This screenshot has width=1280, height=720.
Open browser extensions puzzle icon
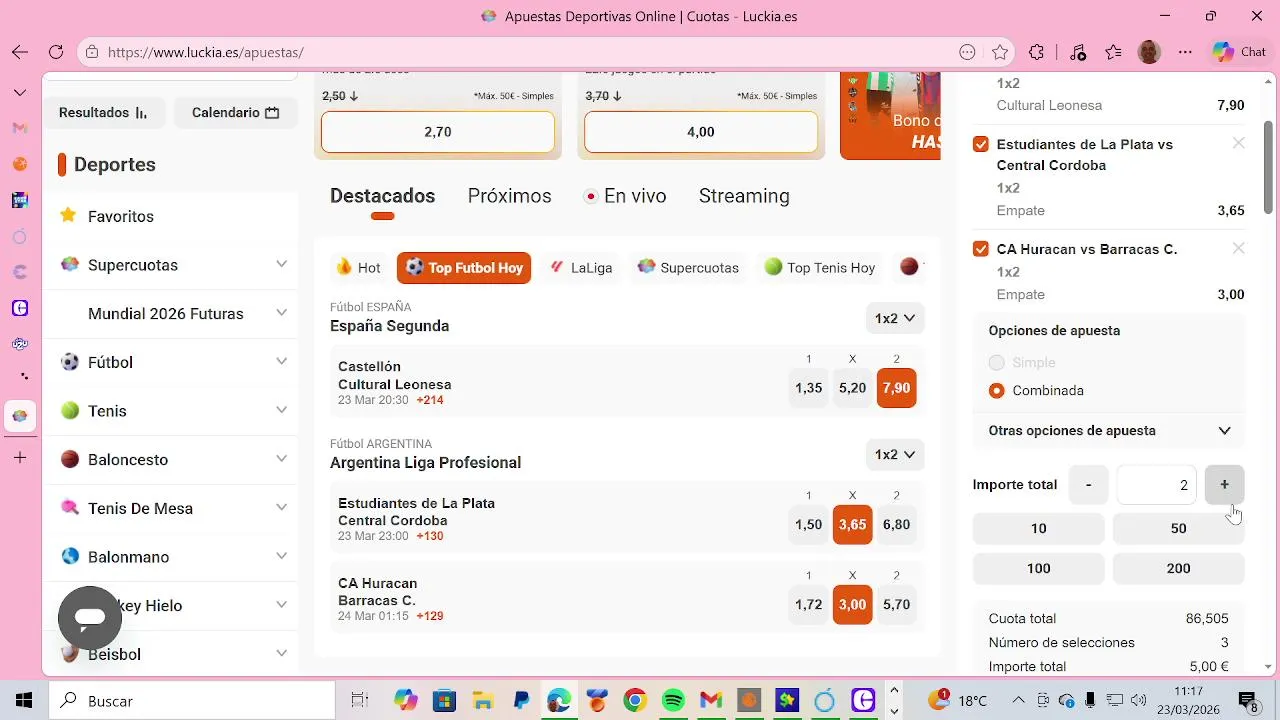[1037, 52]
